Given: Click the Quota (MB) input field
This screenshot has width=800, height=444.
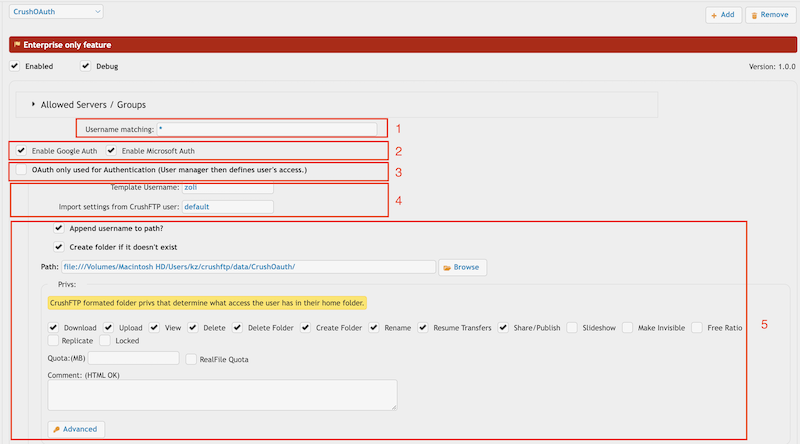Looking at the screenshot, I should click(x=134, y=358).
